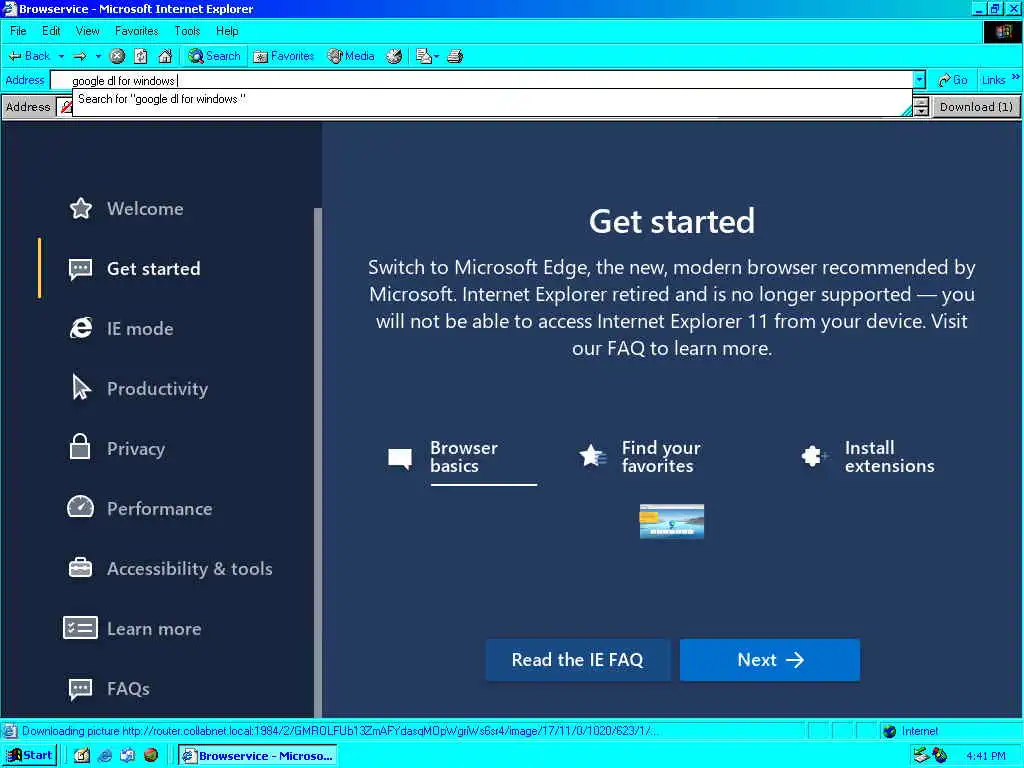The height and width of the screenshot is (768, 1024).
Task: Click the Go button
Action: coord(953,80)
